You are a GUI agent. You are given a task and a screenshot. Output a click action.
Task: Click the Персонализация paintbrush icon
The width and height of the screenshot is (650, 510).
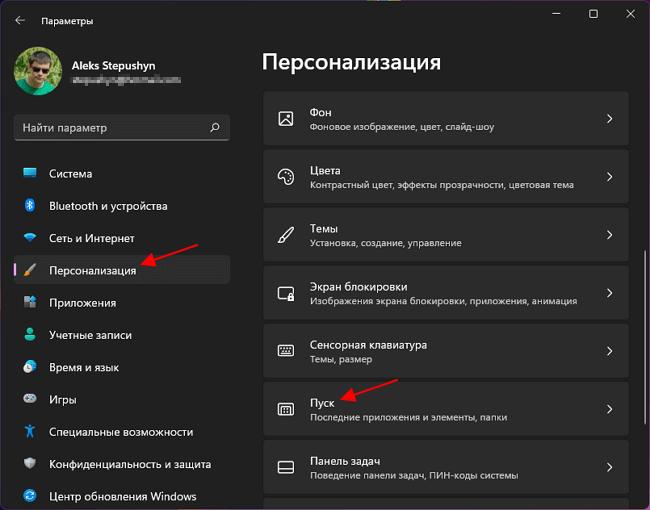pos(30,270)
